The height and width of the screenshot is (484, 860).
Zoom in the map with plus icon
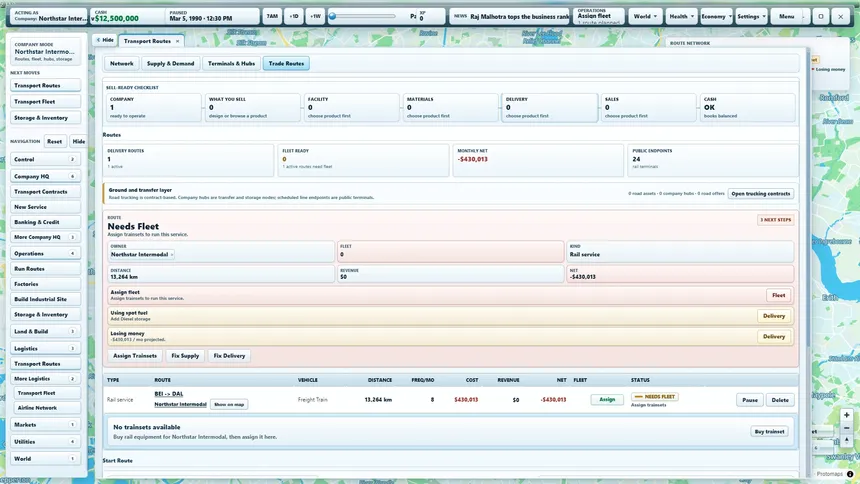tap(846, 415)
